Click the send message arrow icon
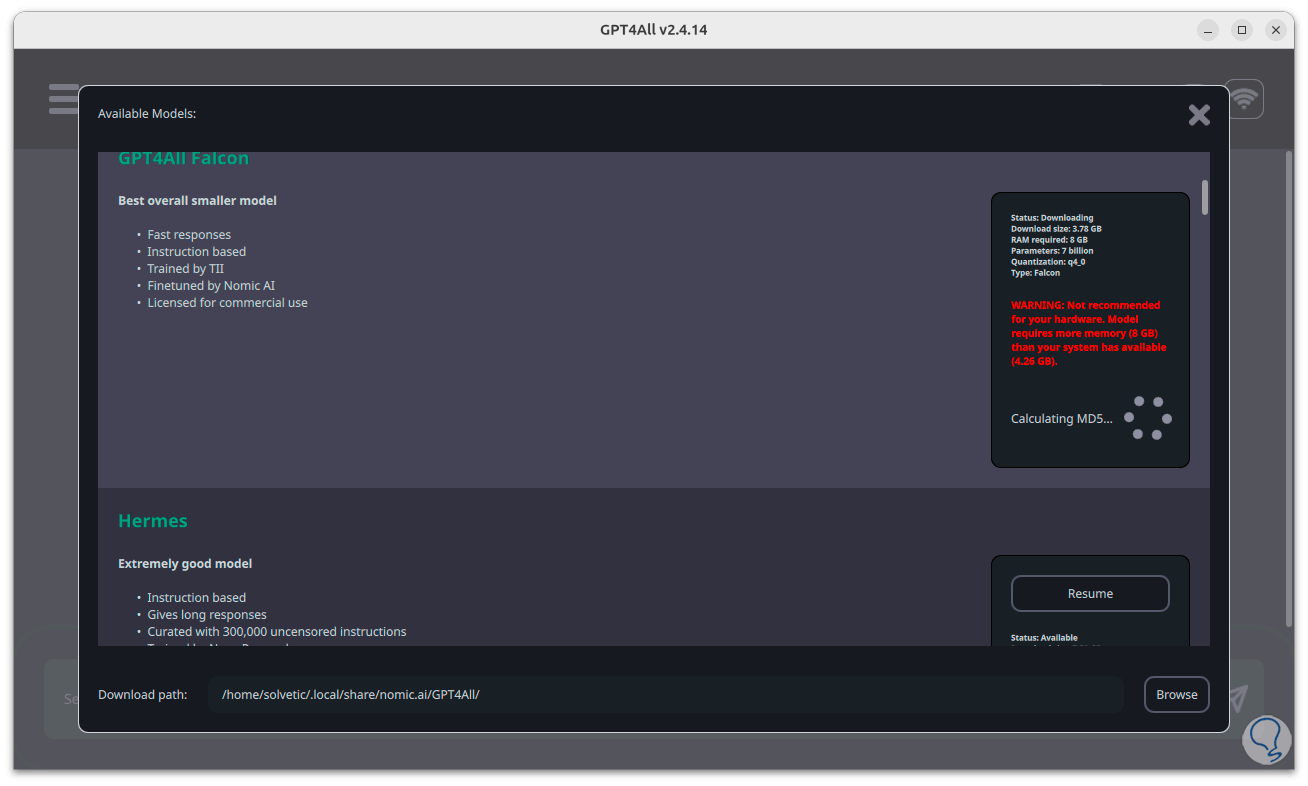This screenshot has width=1308, height=786. pos(1238,697)
